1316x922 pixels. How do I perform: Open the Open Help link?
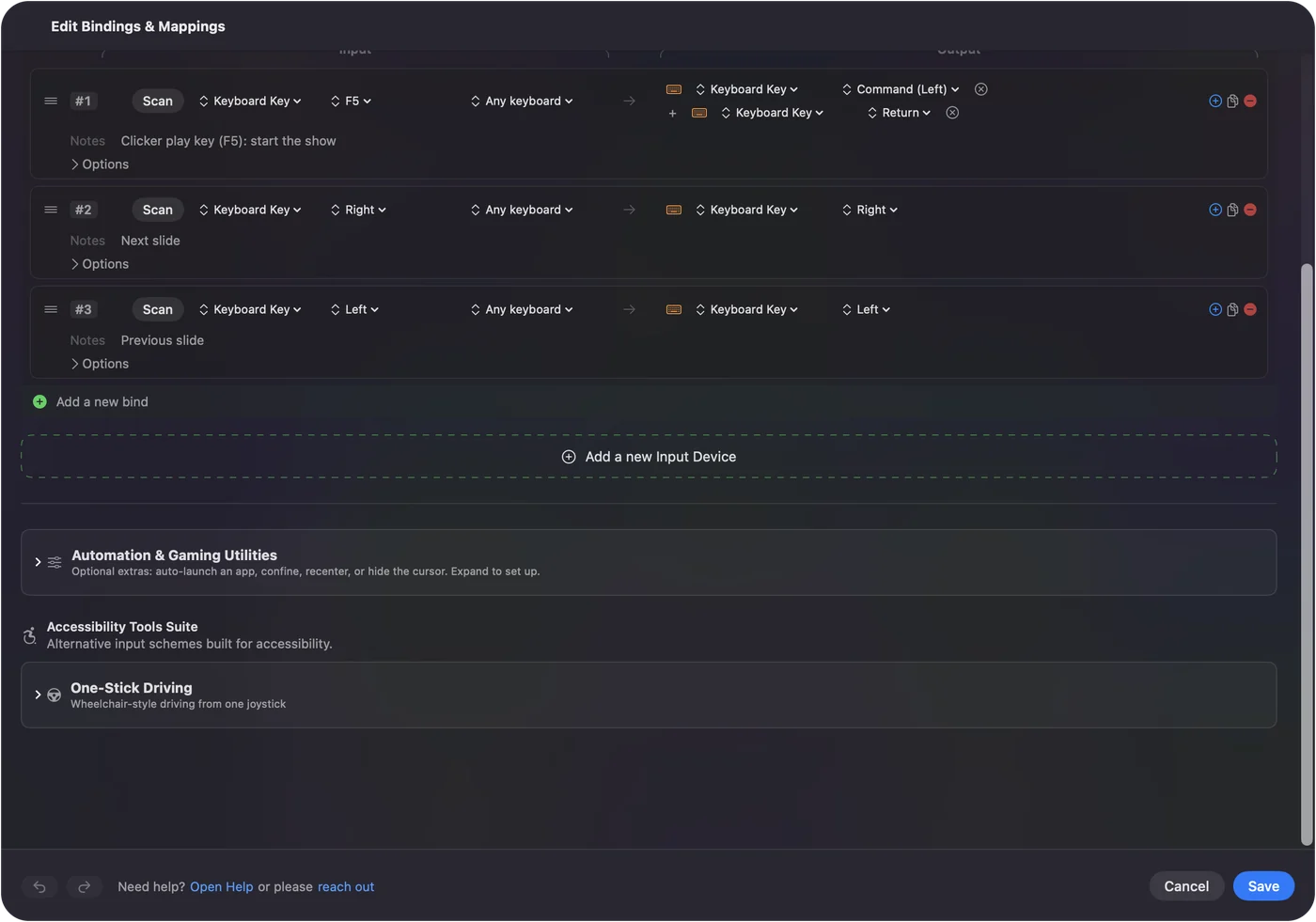tap(222, 887)
